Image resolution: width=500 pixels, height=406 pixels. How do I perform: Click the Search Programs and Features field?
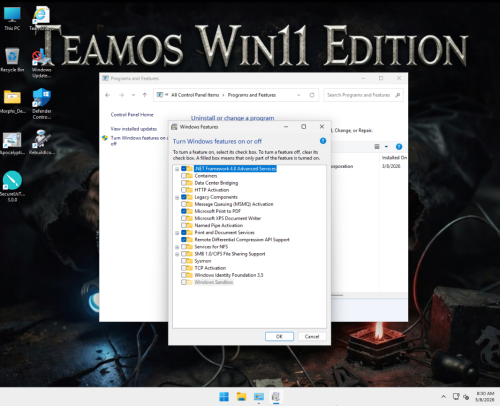pos(363,95)
